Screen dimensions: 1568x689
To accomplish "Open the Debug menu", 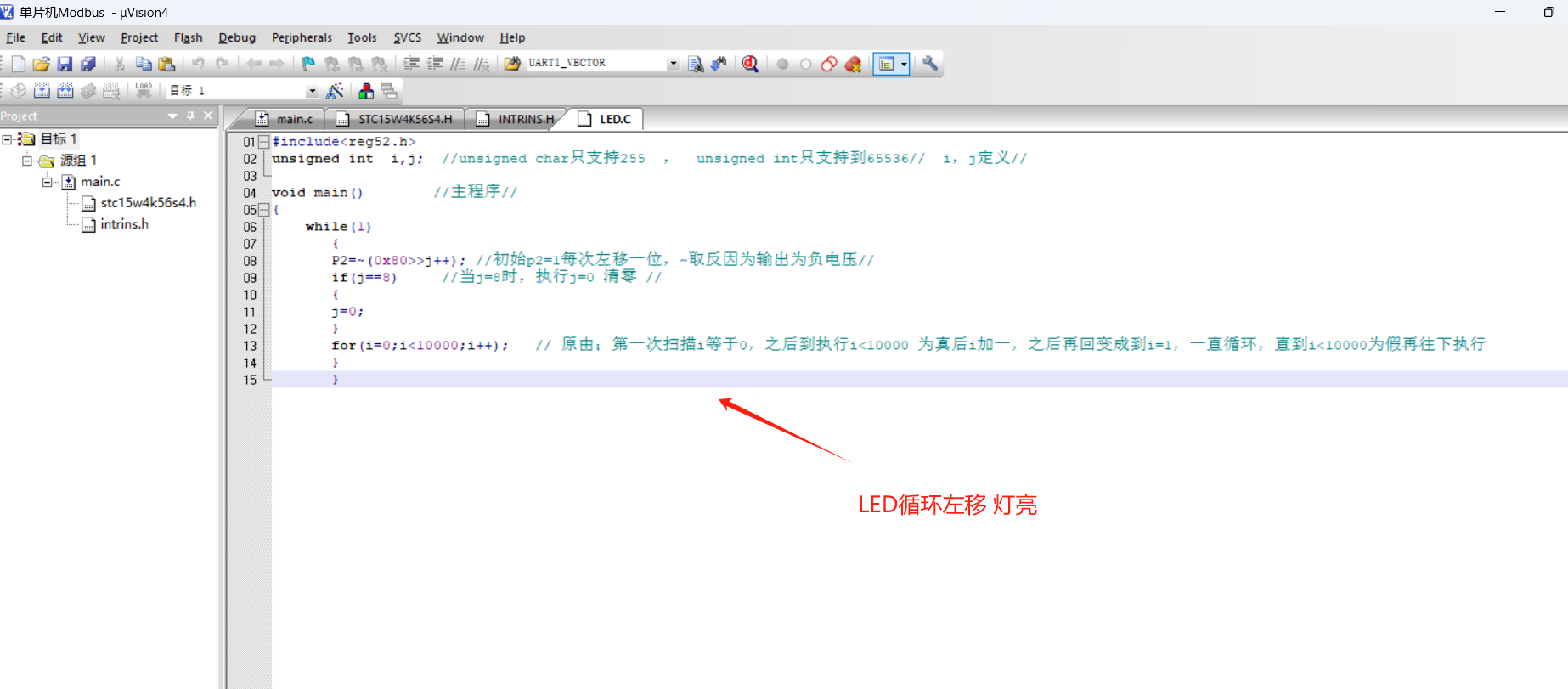I will pos(237,37).
